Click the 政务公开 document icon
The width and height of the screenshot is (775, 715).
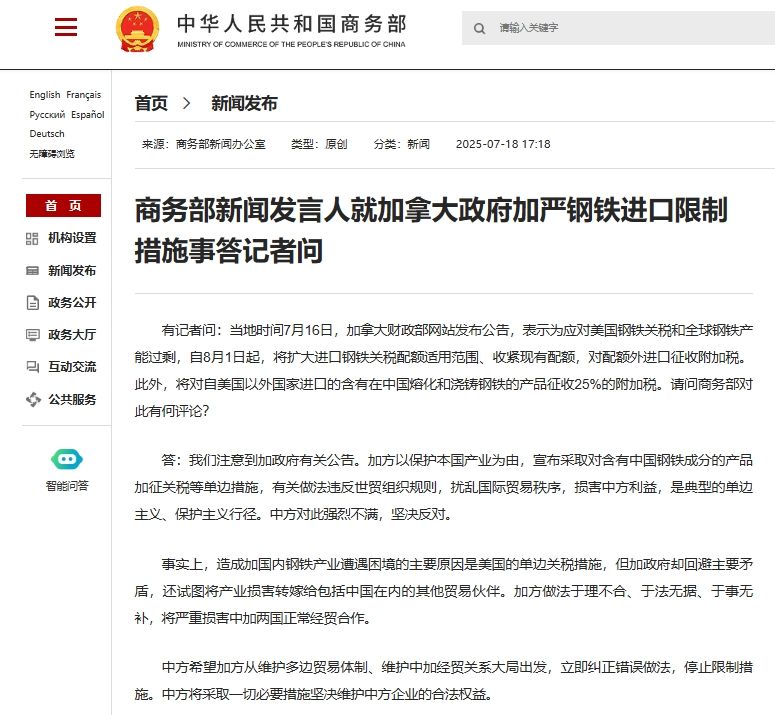(x=32, y=303)
